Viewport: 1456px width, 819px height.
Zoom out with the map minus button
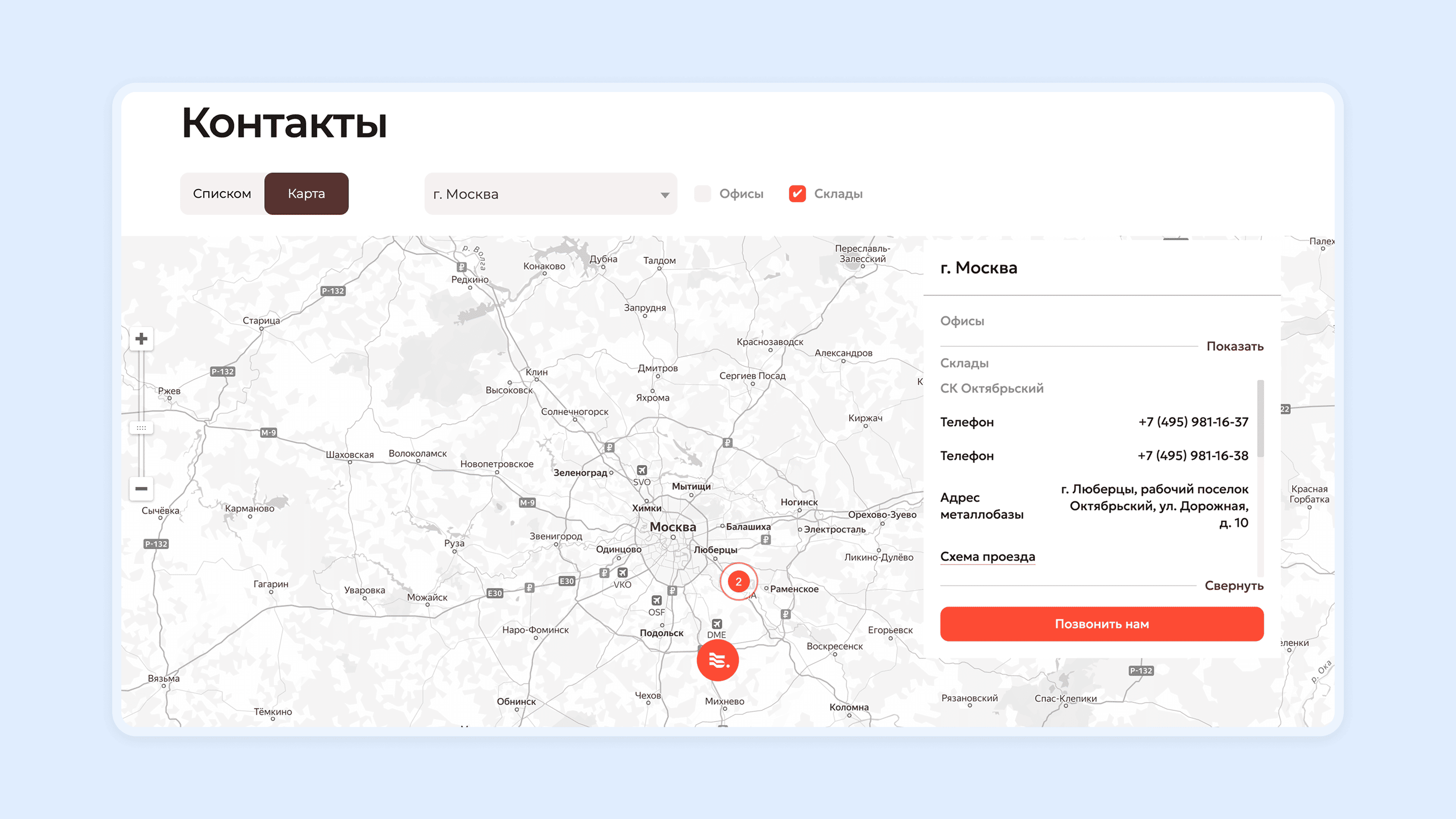[142, 488]
